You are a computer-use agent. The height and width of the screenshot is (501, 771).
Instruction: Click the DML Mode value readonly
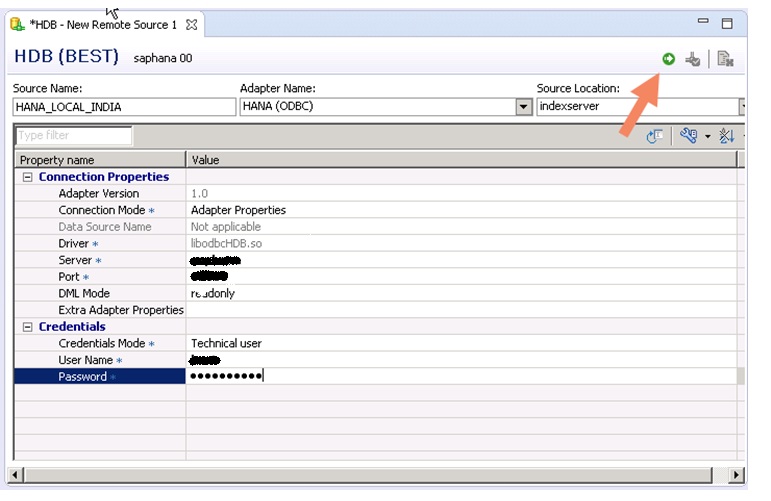tap(213, 294)
